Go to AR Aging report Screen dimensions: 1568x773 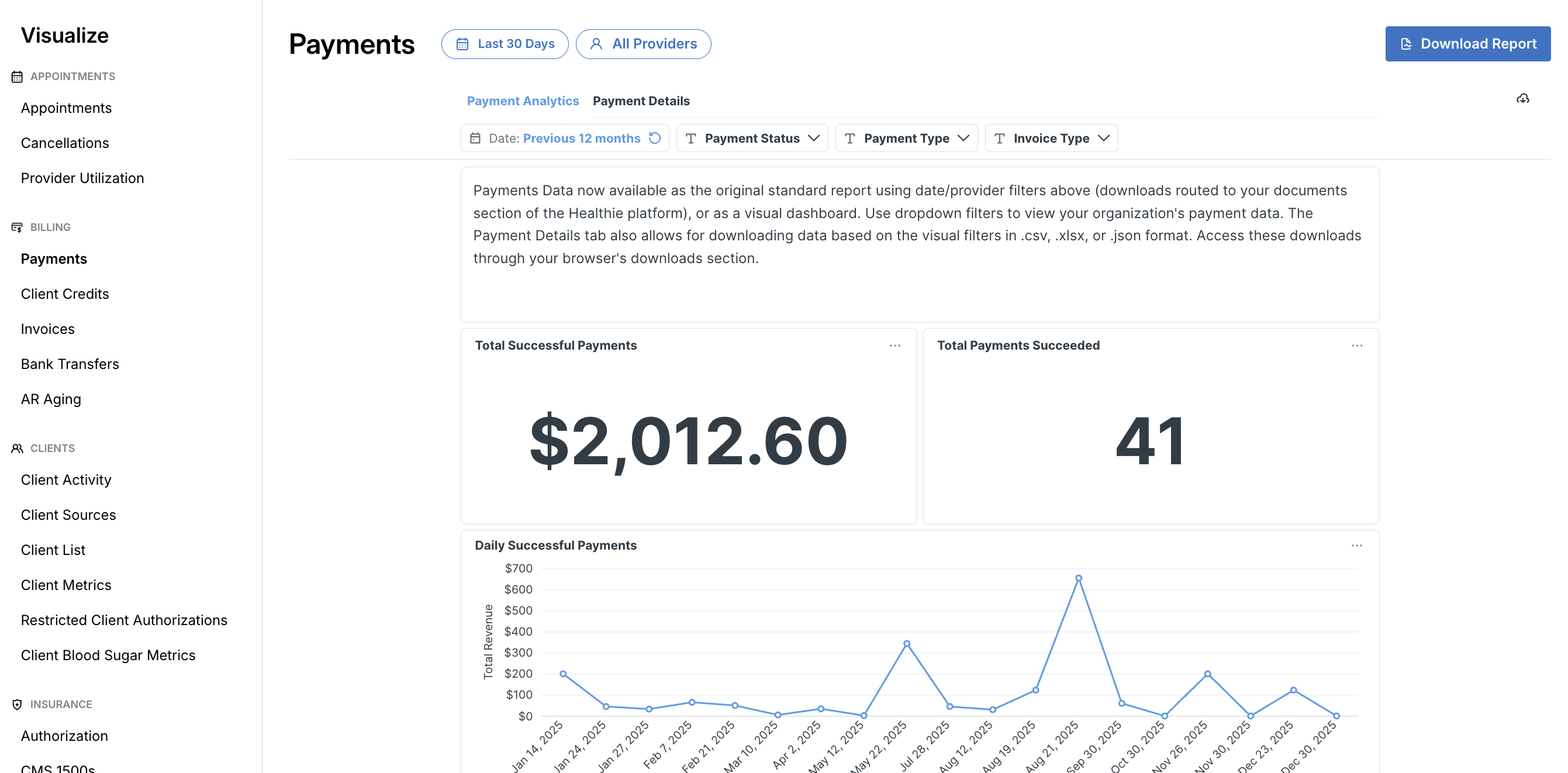click(x=50, y=399)
